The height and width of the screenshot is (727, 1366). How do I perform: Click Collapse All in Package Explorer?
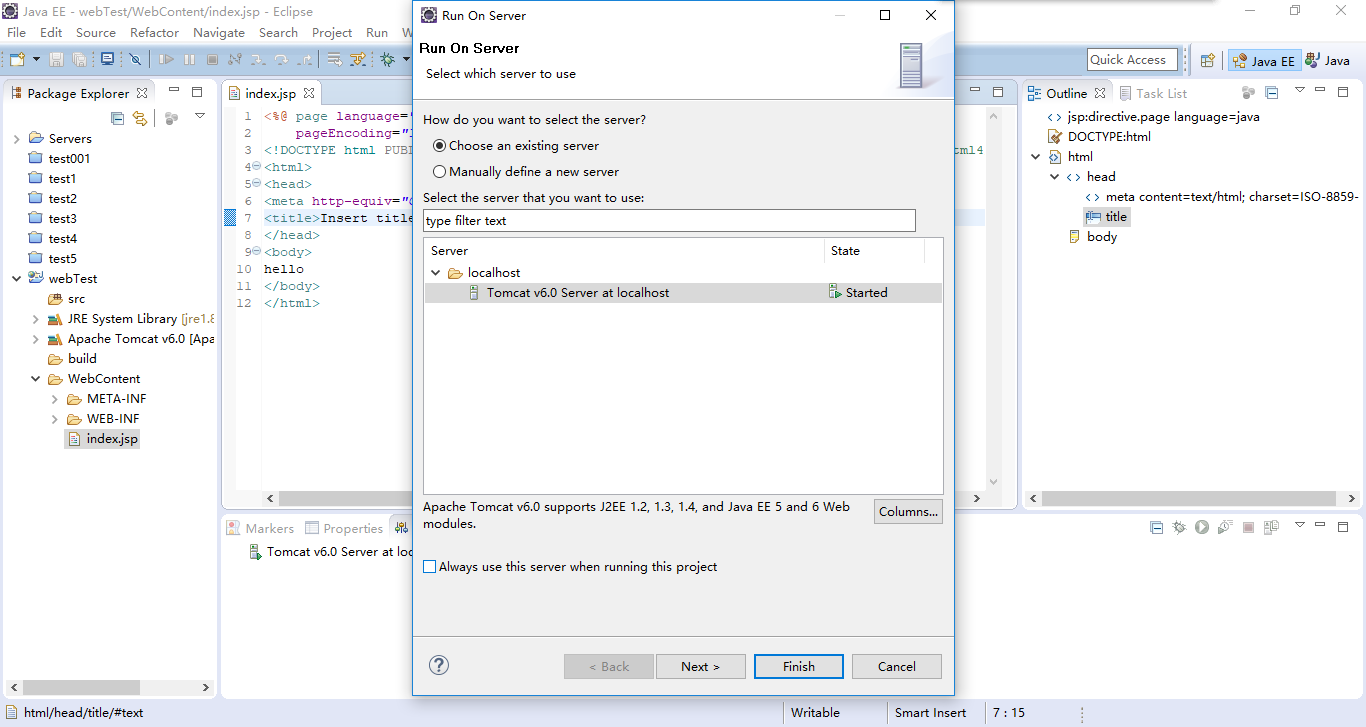point(118,118)
